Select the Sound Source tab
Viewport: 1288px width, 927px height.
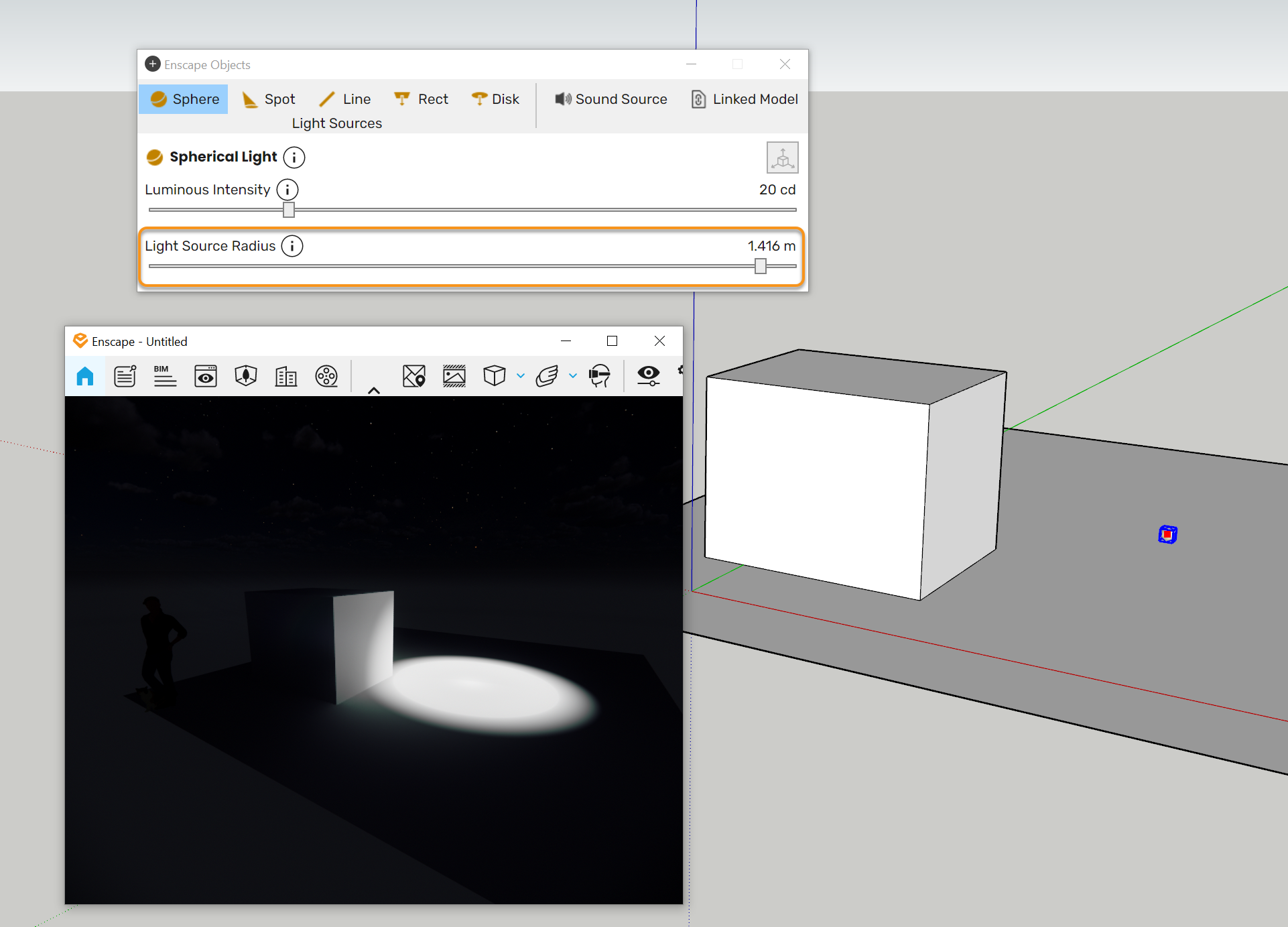pyautogui.click(x=611, y=99)
